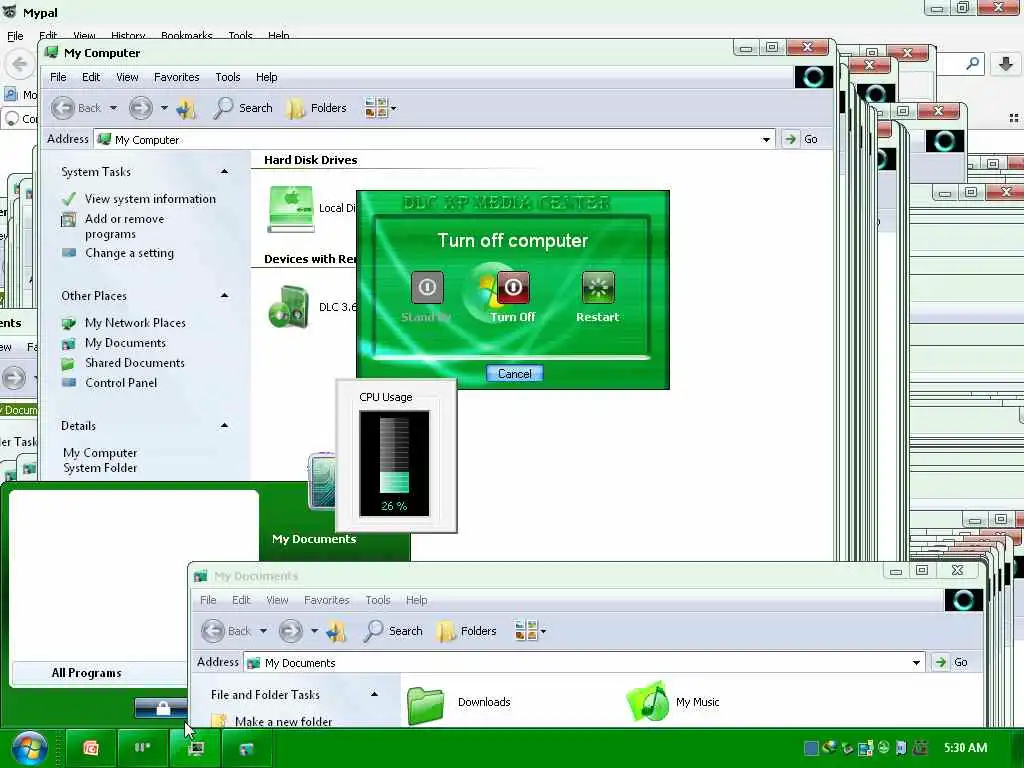Viewport: 1024px width, 768px height.
Task: Click Make a new folder link
Action: pyautogui.click(x=283, y=721)
